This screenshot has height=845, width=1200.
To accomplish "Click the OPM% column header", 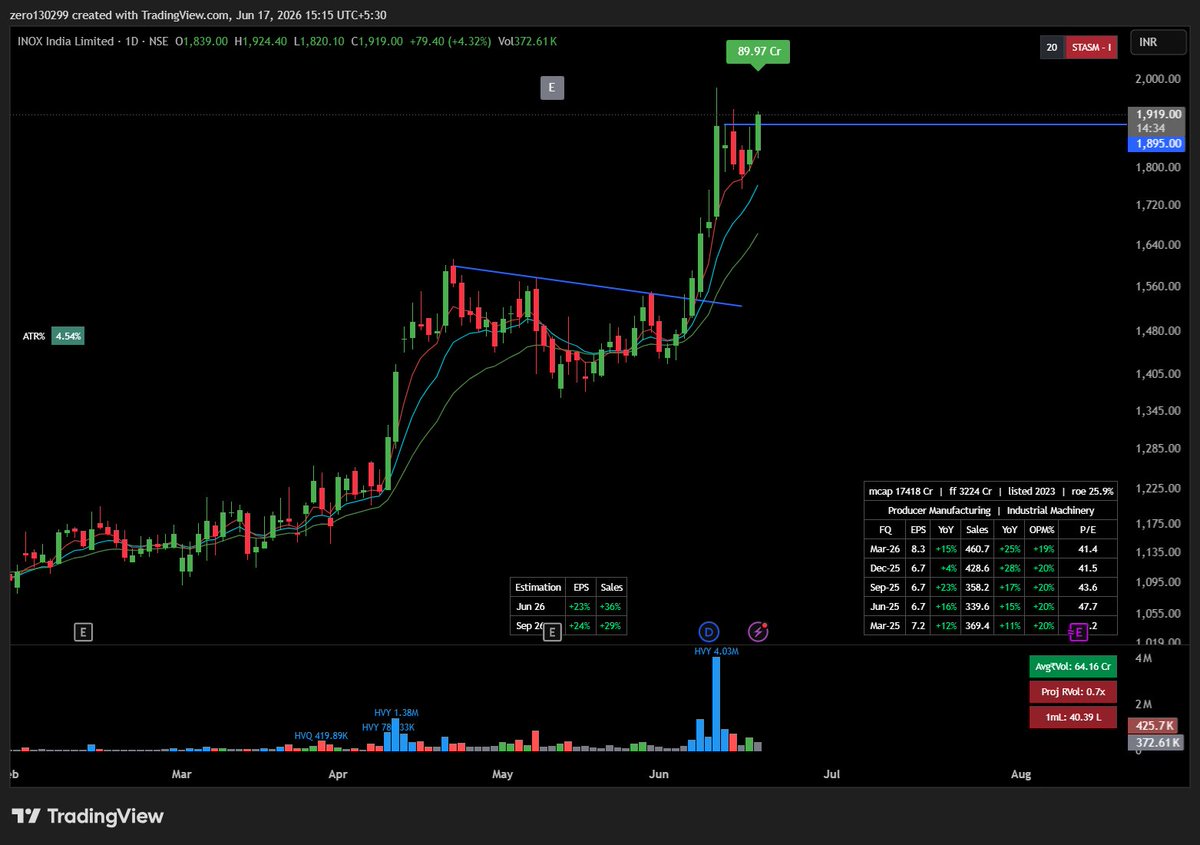I will click(1042, 530).
